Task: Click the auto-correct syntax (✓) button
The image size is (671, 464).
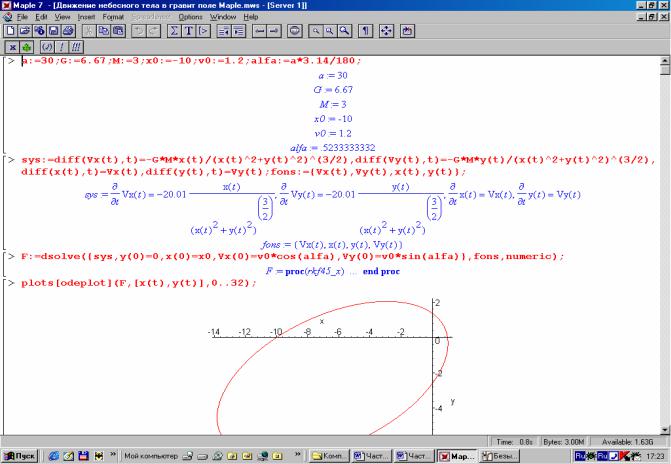Action: [47, 47]
